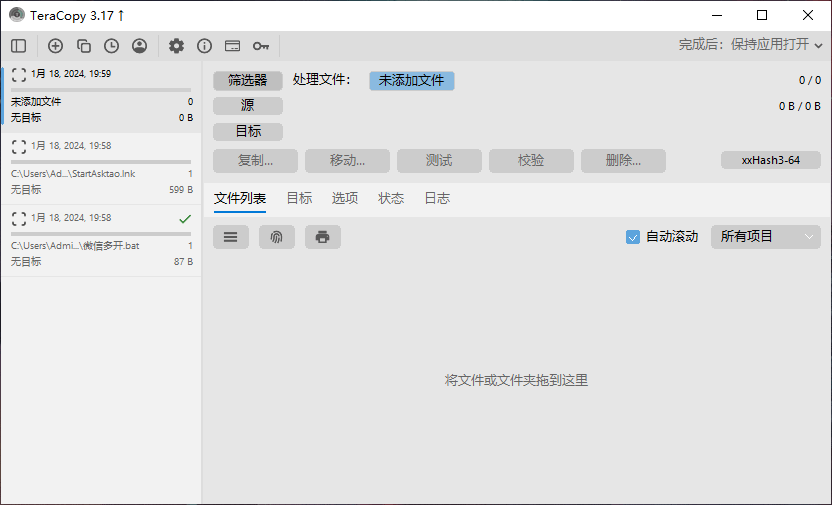Click the printer icon
Screen dimensions: 832x505
coord(323,237)
